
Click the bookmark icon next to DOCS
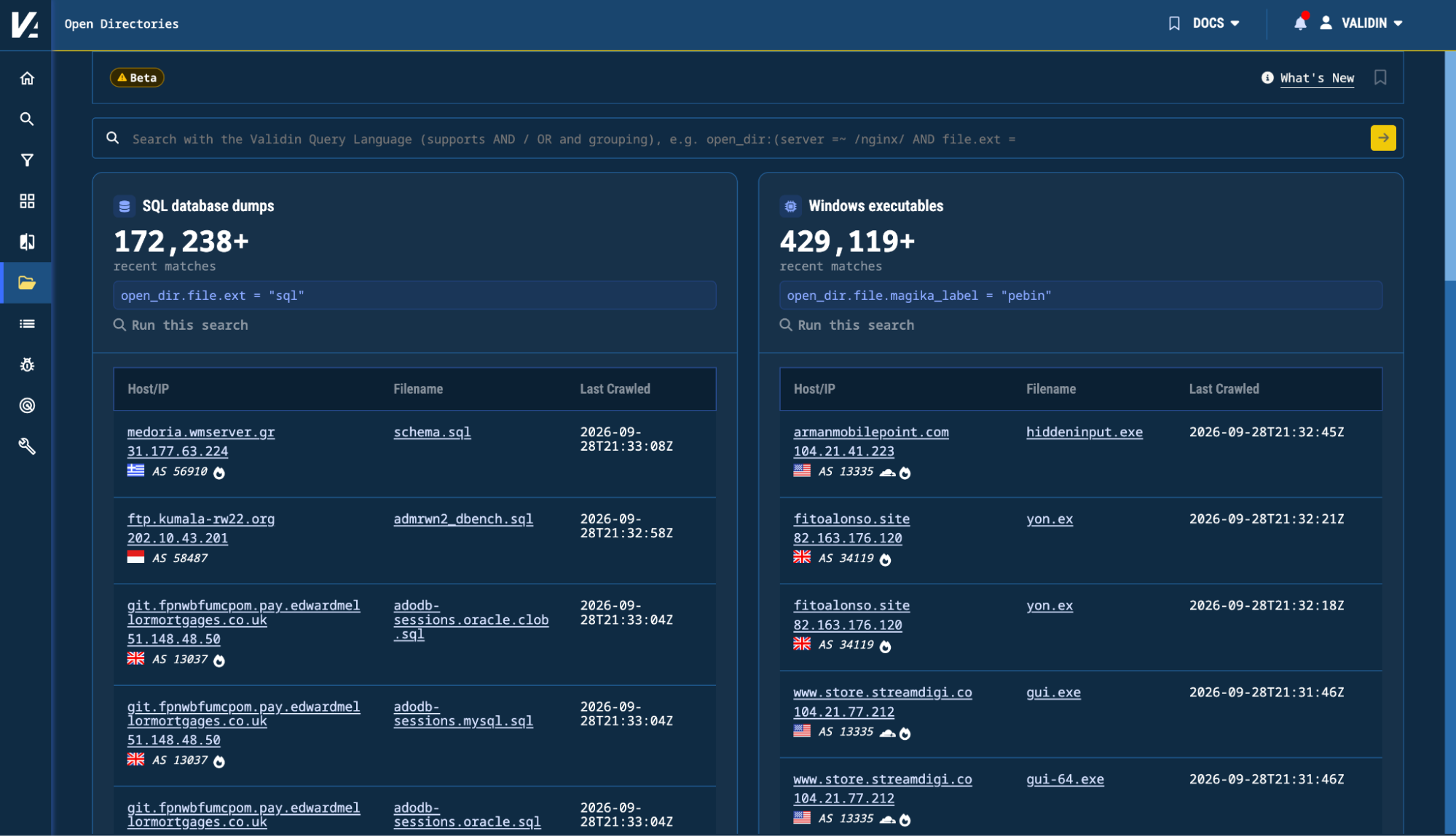[x=1174, y=23]
